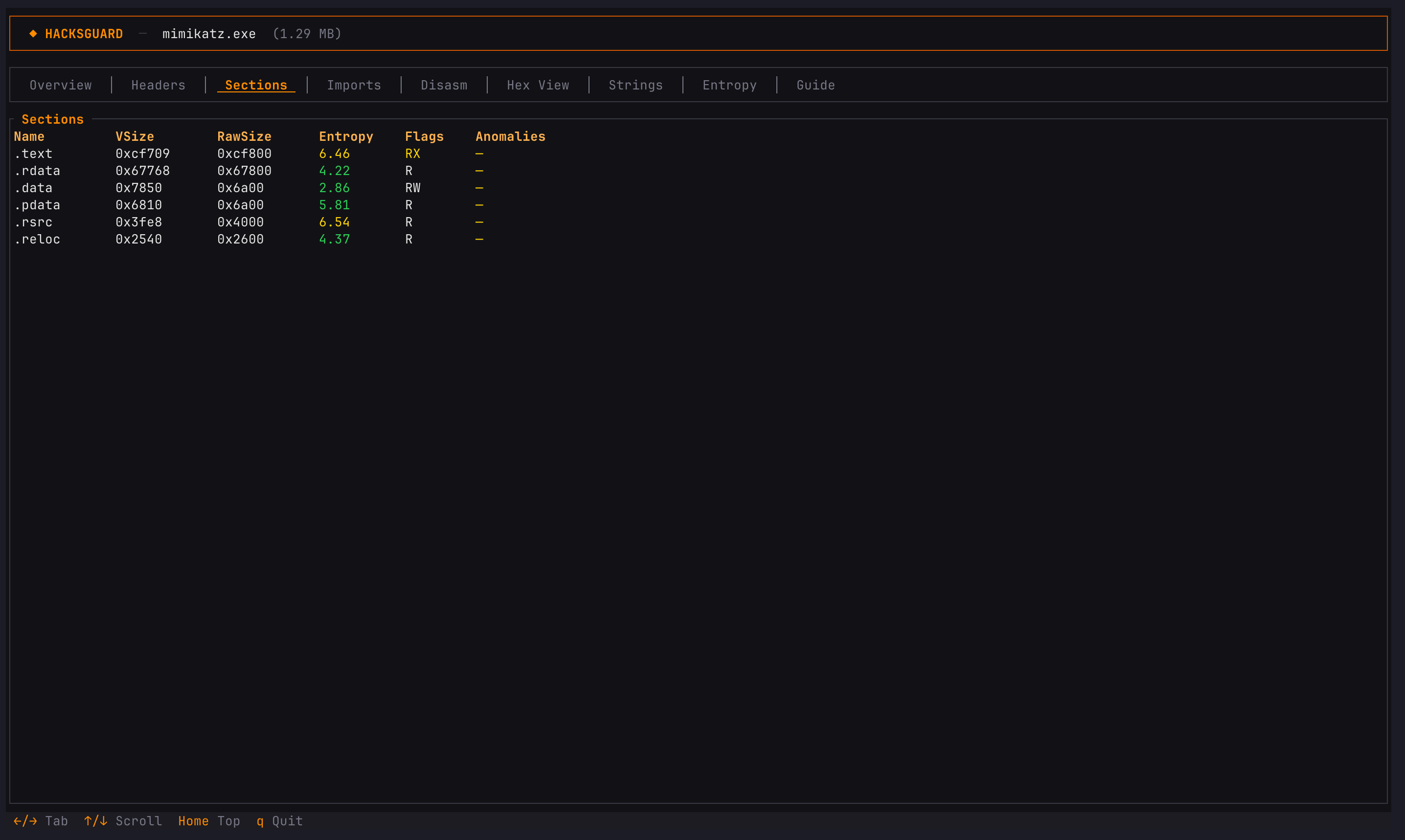Click the Home Top key hint

[x=209, y=821]
